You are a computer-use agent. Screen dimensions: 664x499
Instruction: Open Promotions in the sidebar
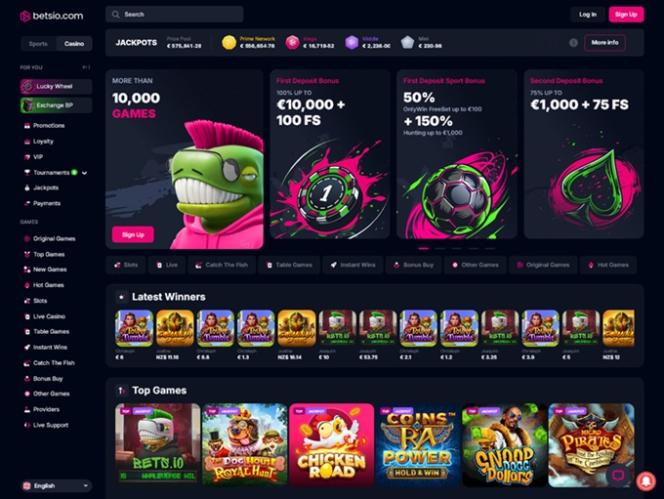click(49, 125)
